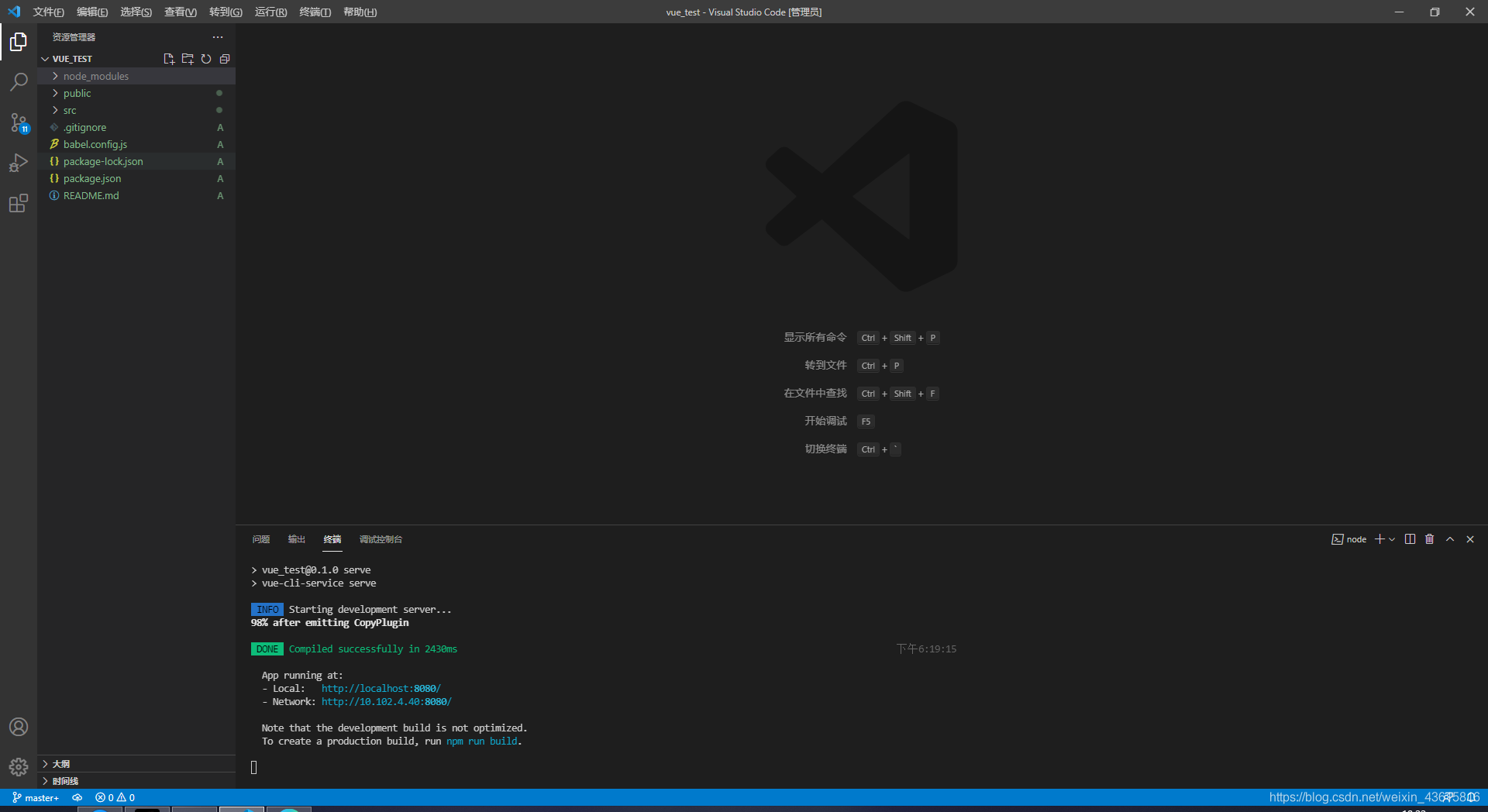Collapse the VUE_TEST root folder
Viewport: 1488px width, 812px height.
pos(136,59)
